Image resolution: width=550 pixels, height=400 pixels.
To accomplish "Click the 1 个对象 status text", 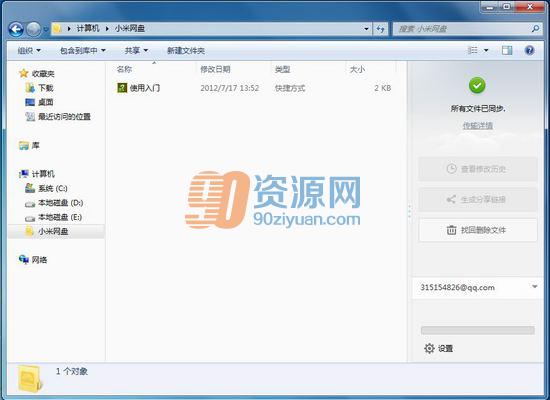I will (72, 371).
